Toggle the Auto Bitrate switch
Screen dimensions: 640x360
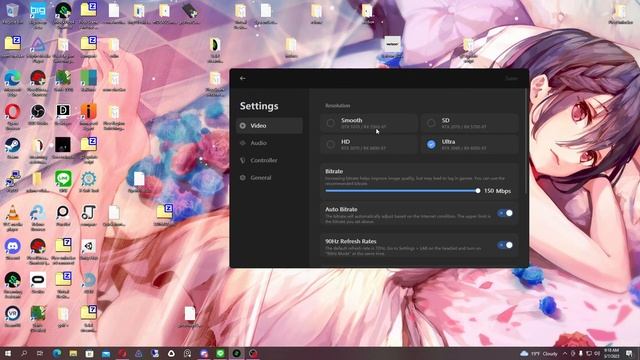[505, 213]
